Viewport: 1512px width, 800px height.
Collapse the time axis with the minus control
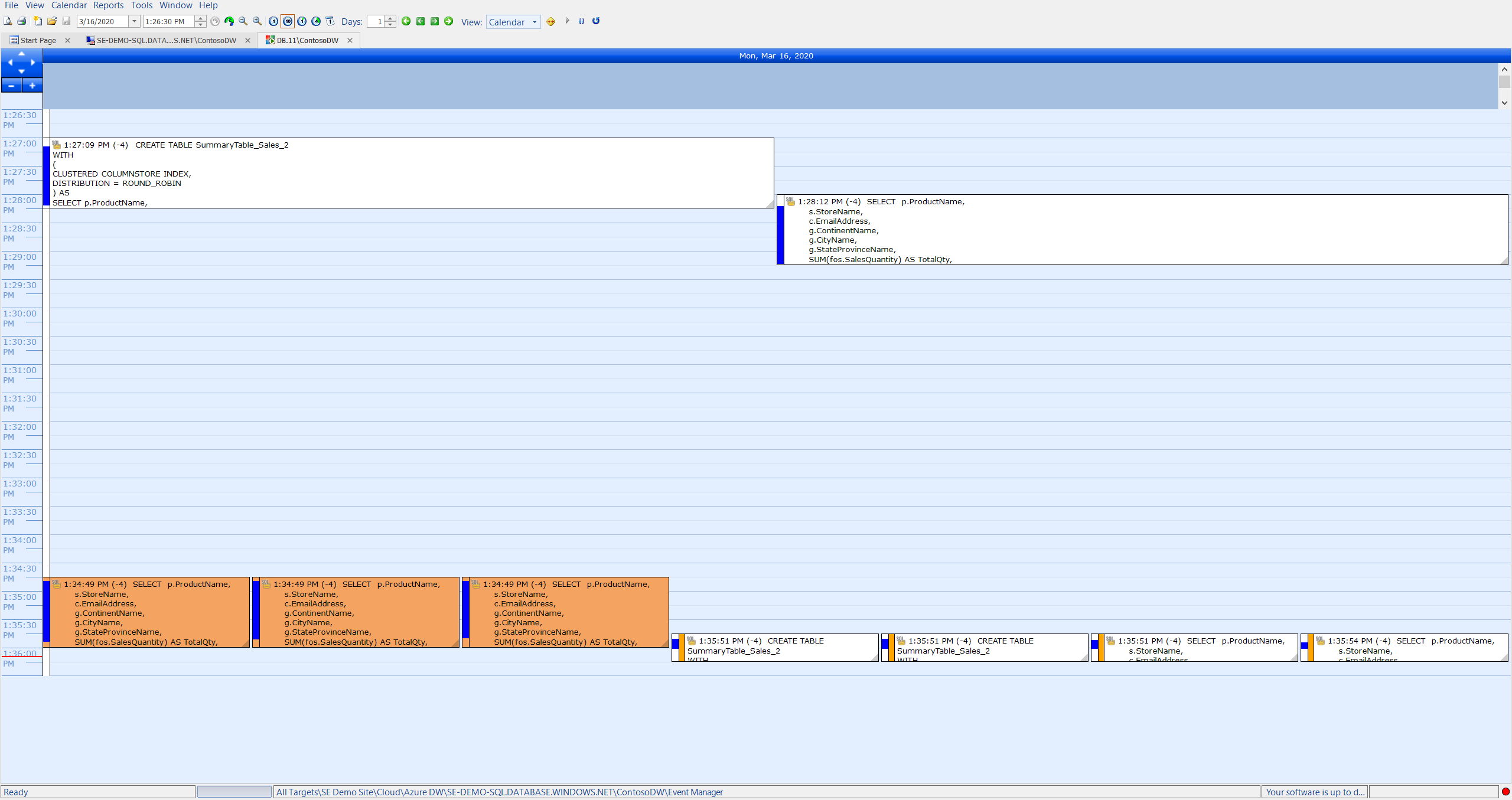[x=11, y=85]
